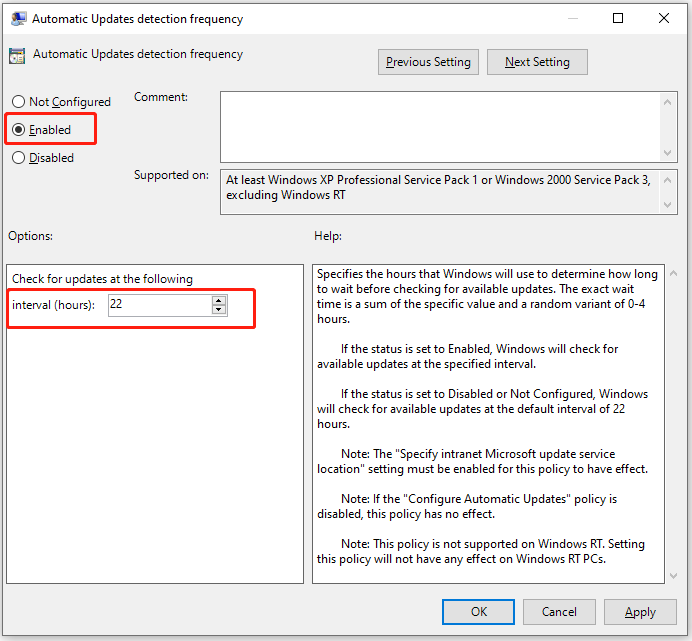This screenshot has width=692, height=641.
Task: Click help text 'Specifies the hours that Windows'
Action: [487, 296]
